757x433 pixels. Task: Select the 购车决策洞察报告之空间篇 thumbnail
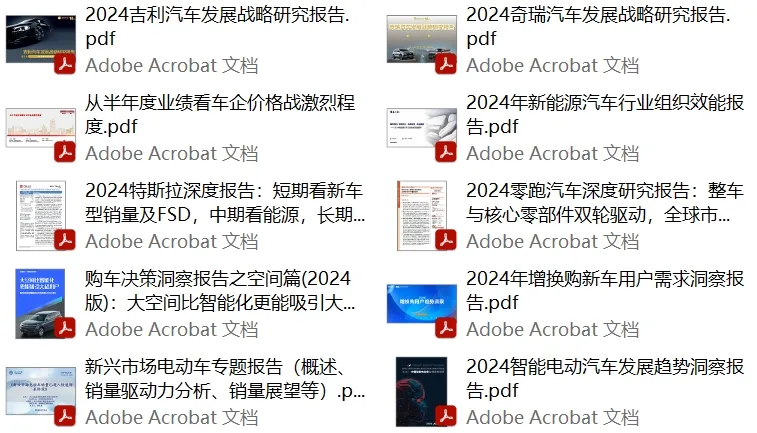coord(41,304)
